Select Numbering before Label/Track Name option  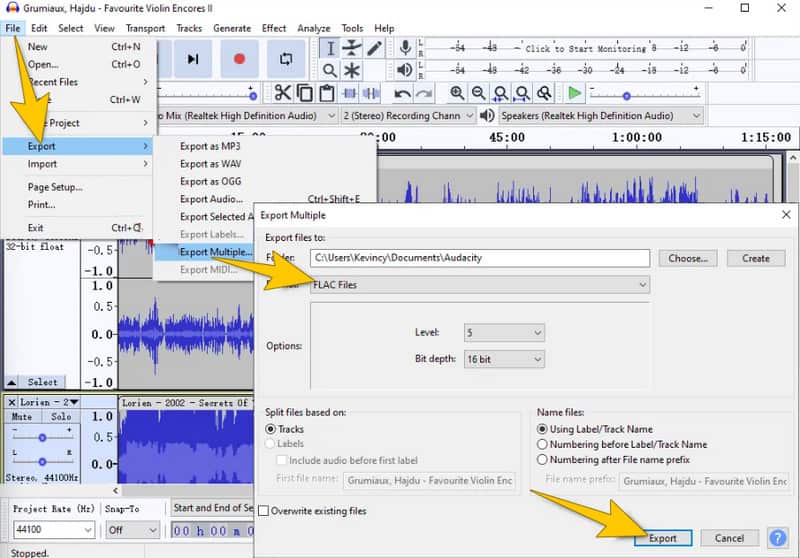coord(542,445)
